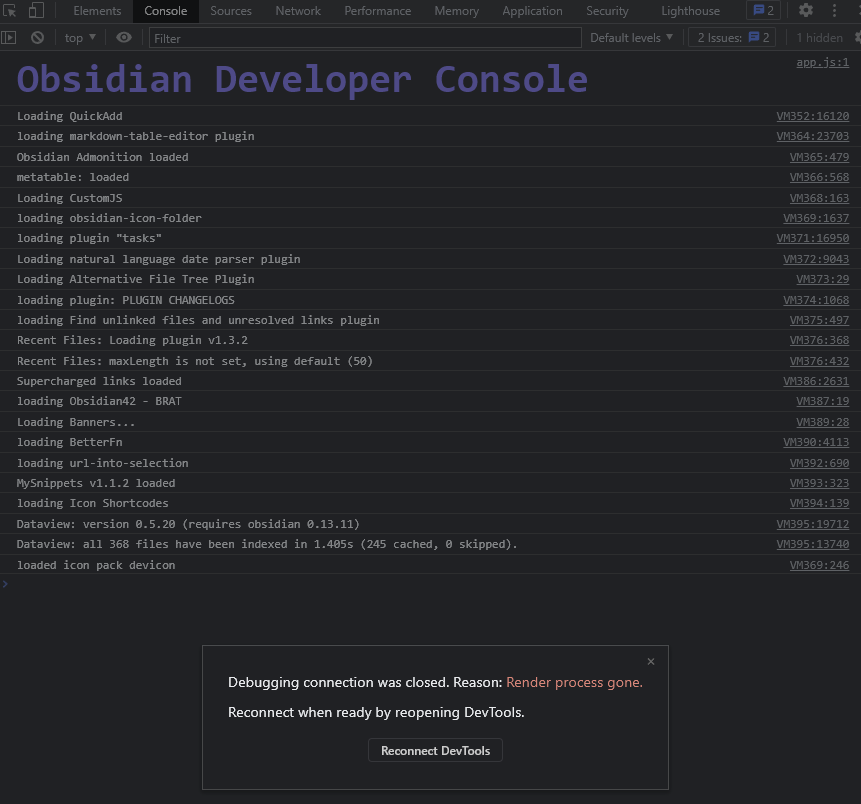The height and width of the screenshot is (804, 861).
Task: Select the 'loading plugin "tasks"' log line
Action: click(90, 238)
